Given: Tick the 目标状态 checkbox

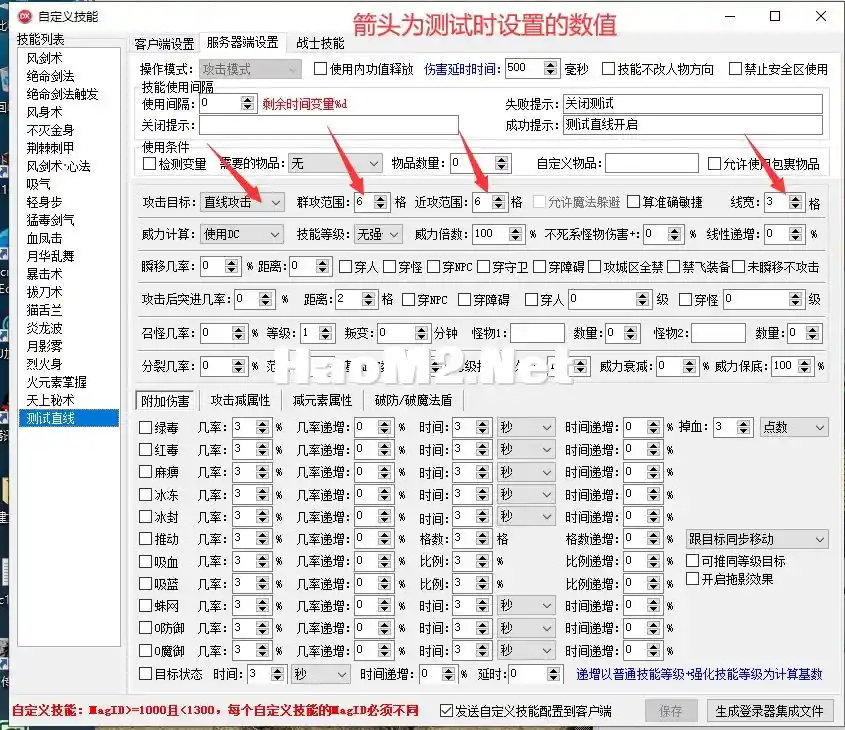Looking at the screenshot, I should click(x=146, y=673).
